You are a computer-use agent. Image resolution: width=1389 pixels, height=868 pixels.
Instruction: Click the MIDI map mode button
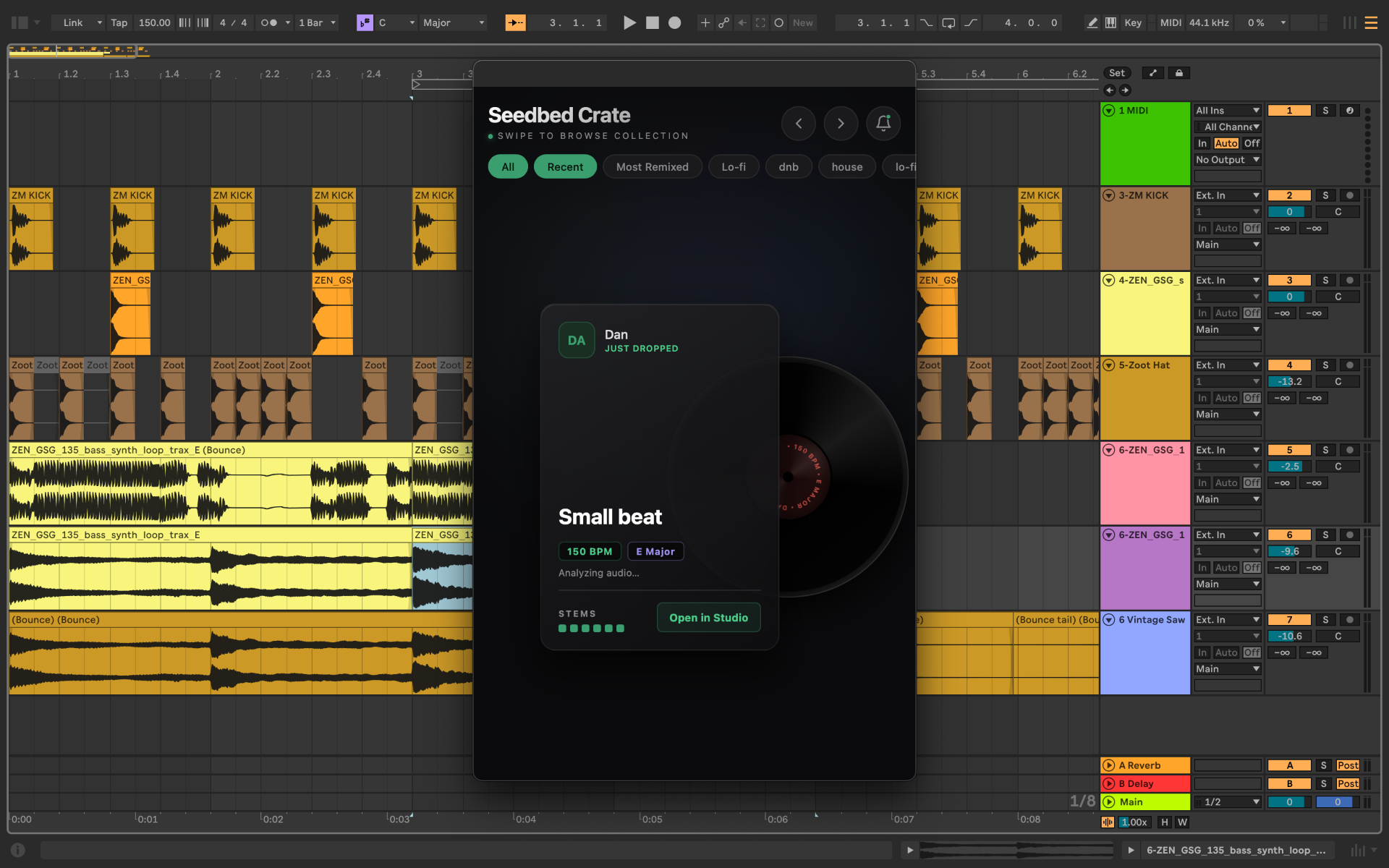1171,22
